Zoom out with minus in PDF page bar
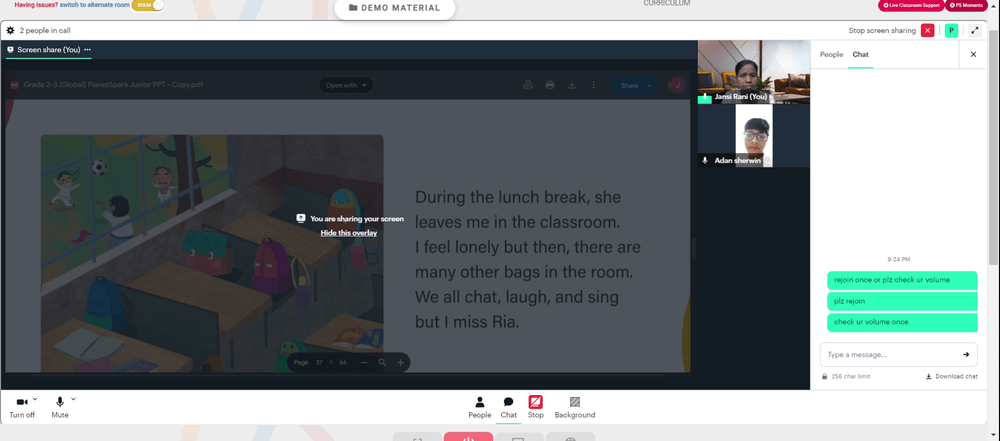The width and height of the screenshot is (1000, 441). pos(364,363)
